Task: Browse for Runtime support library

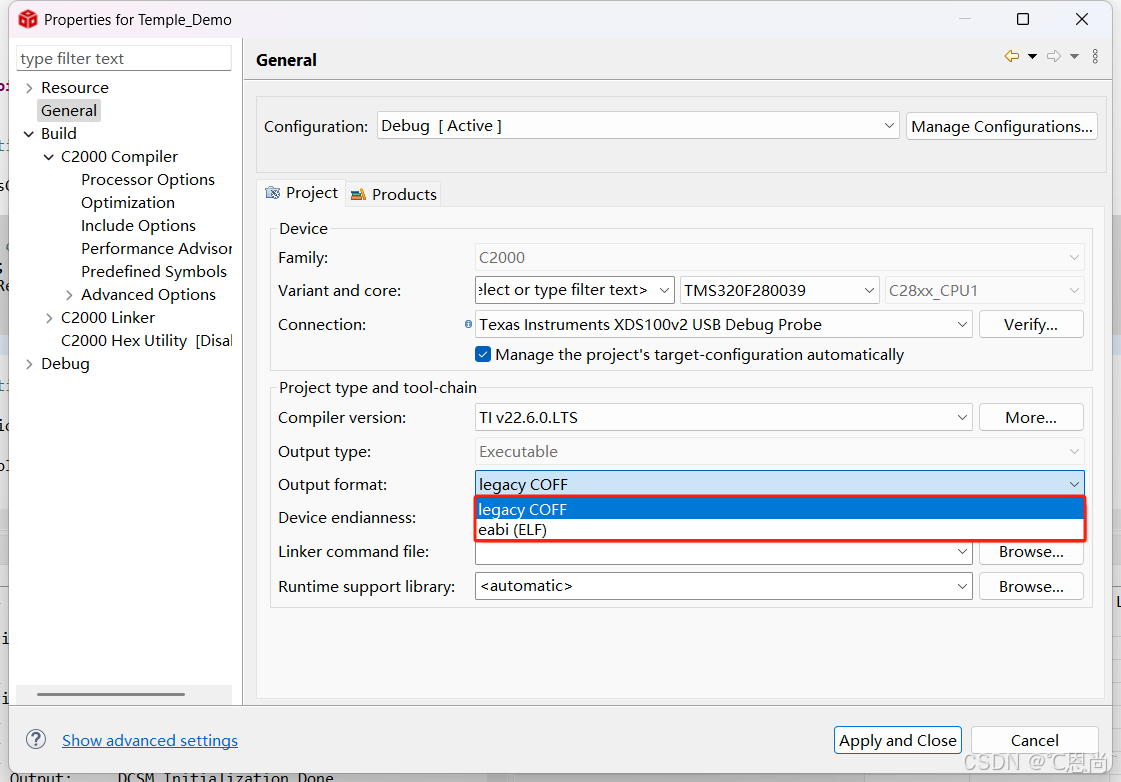Action: [1031, 586]
